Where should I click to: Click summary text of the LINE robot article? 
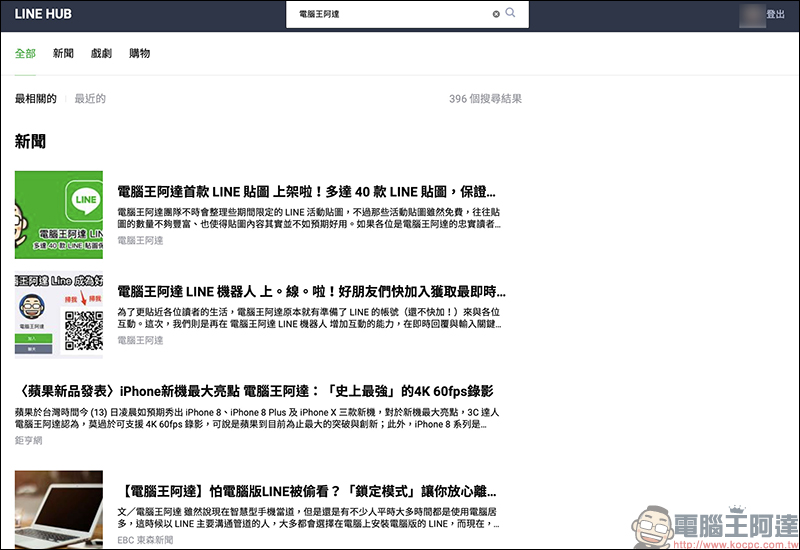[x=309, y=318]
